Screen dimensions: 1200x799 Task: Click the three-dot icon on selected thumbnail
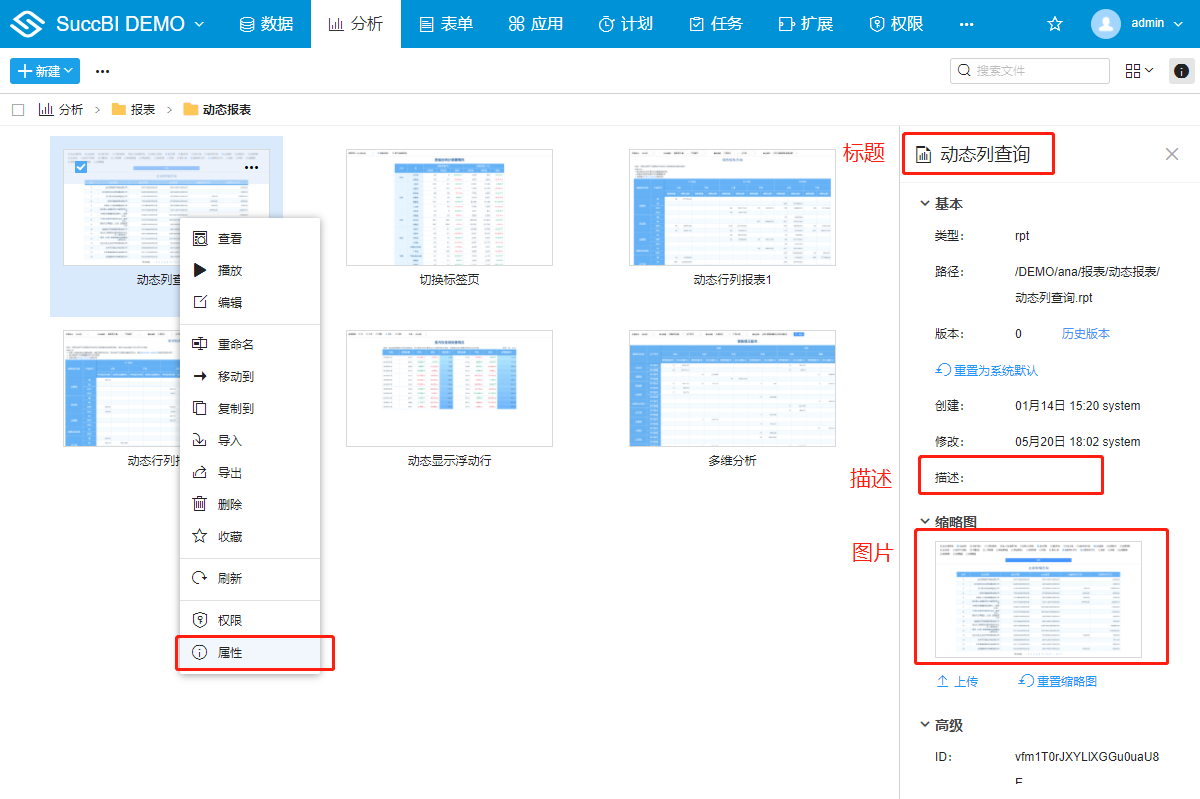click(251, 167)
